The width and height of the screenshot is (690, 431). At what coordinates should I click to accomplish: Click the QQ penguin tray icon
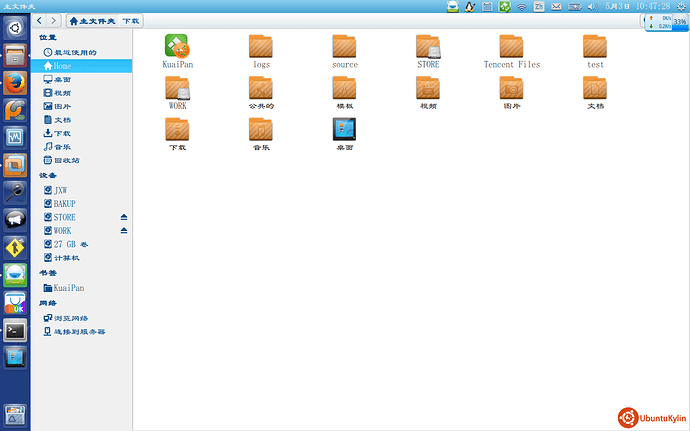click(468, 7)
